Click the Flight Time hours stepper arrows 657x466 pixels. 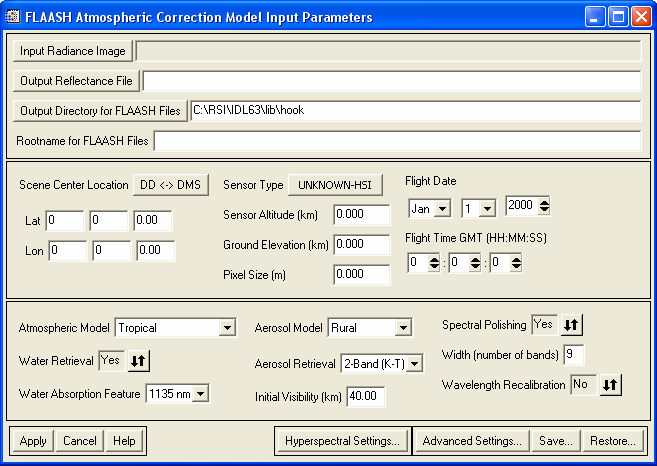pyautogui.click(x=434, y=263)
